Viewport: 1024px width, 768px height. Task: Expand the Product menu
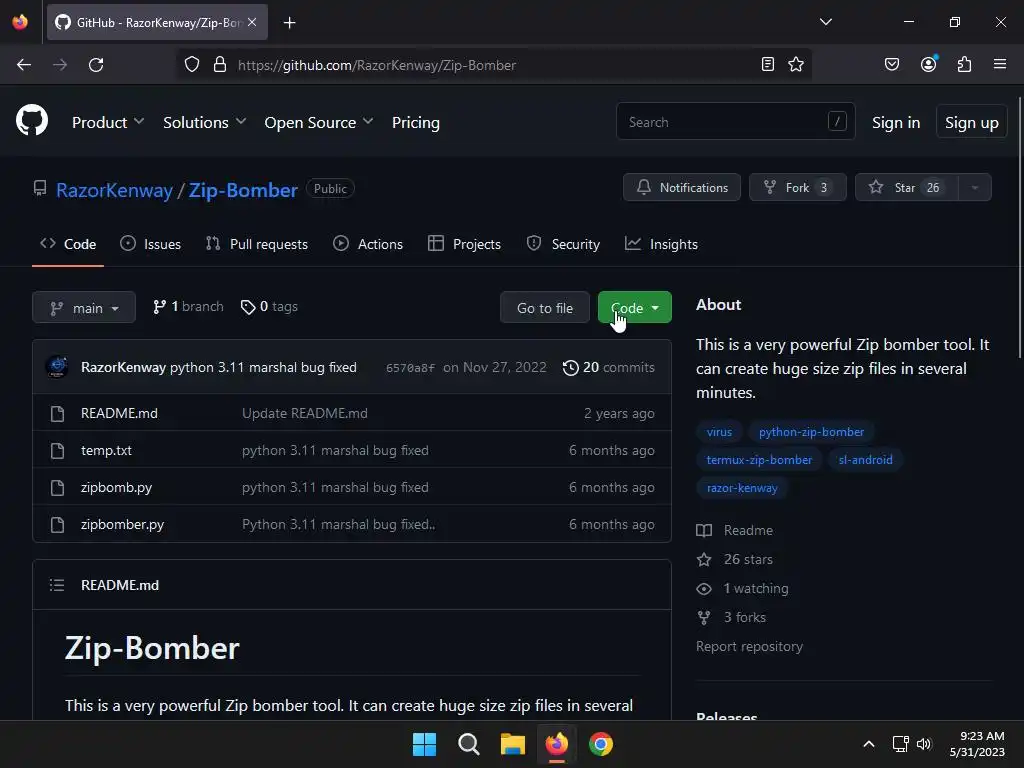click(108, 122)
